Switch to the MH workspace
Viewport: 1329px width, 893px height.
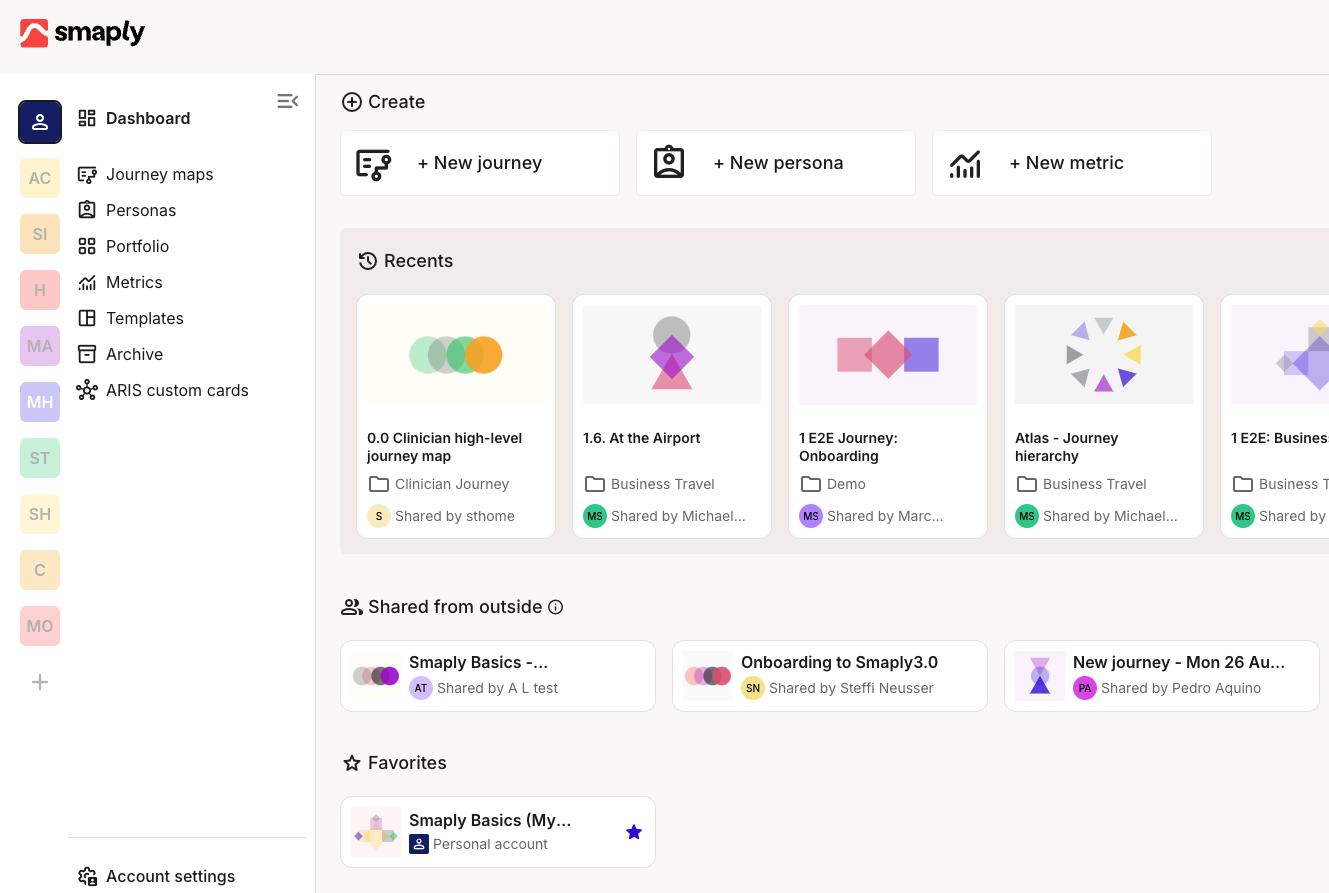[40, 402]
